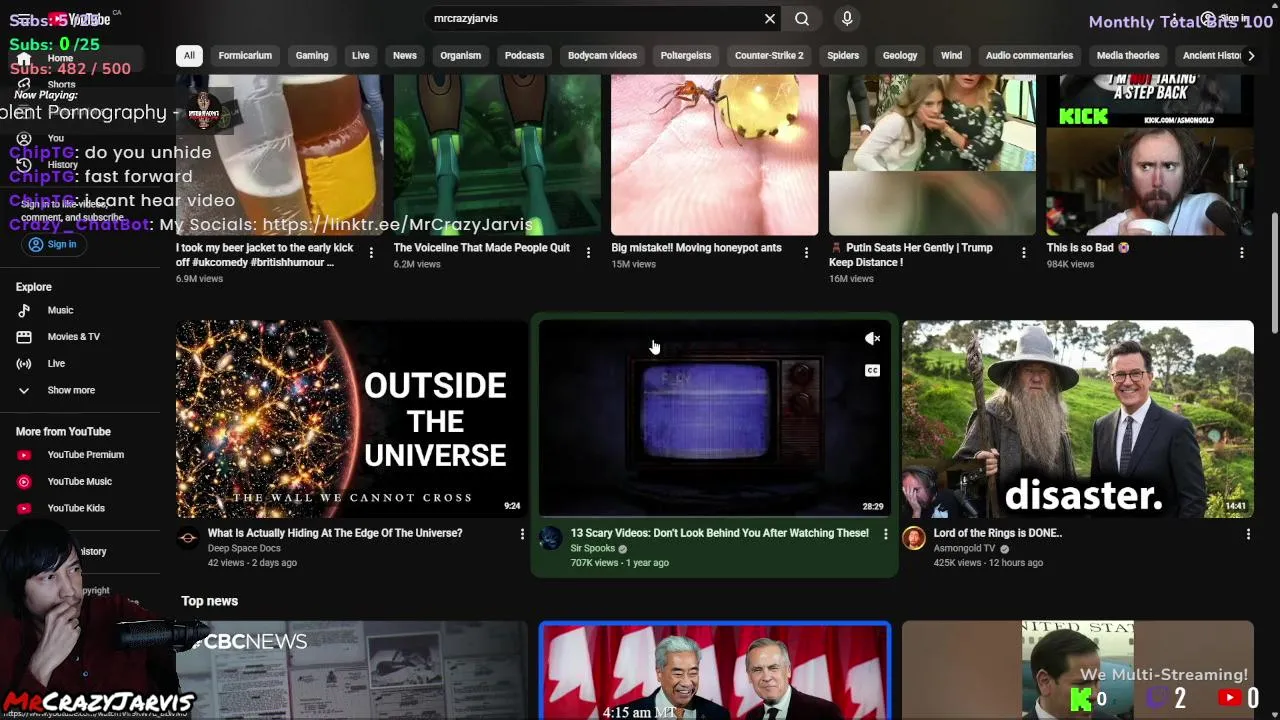The height and width of the screenshot is (720, 1280).
Task: Select the News filter chip
Action: coord(405,56)
